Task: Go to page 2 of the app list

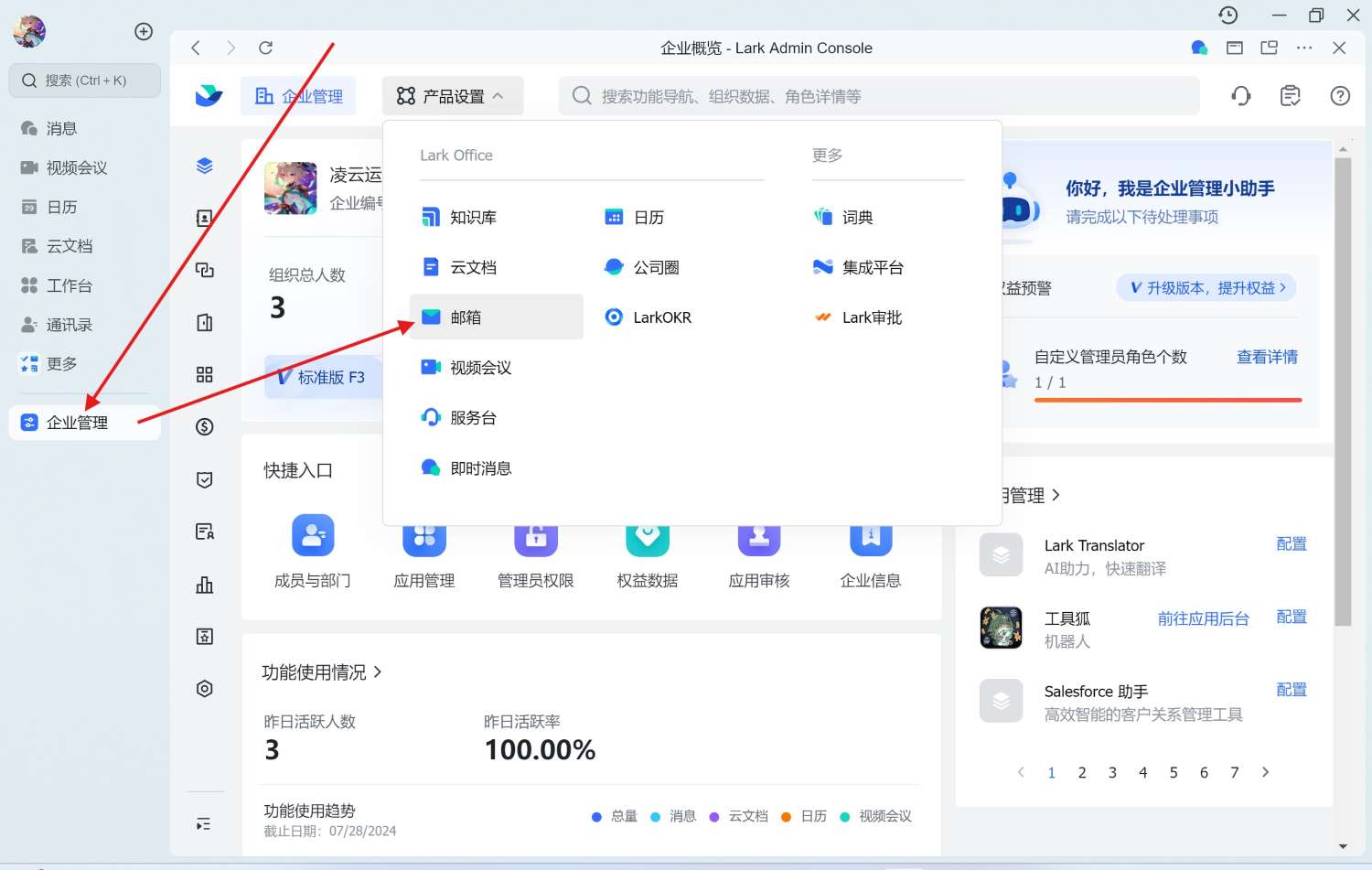Action: click(1082, 772)
